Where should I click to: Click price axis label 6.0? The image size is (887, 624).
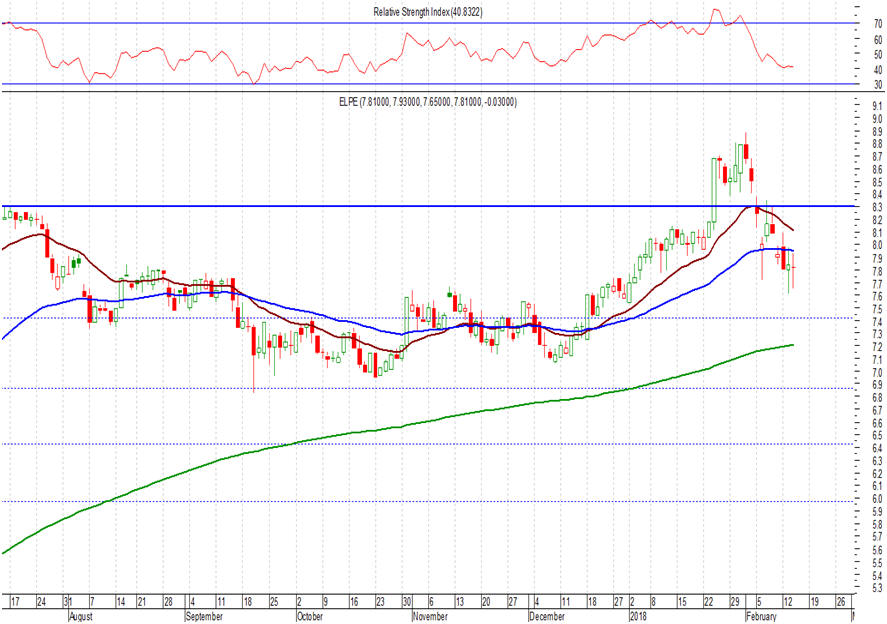tap(877, 498)
